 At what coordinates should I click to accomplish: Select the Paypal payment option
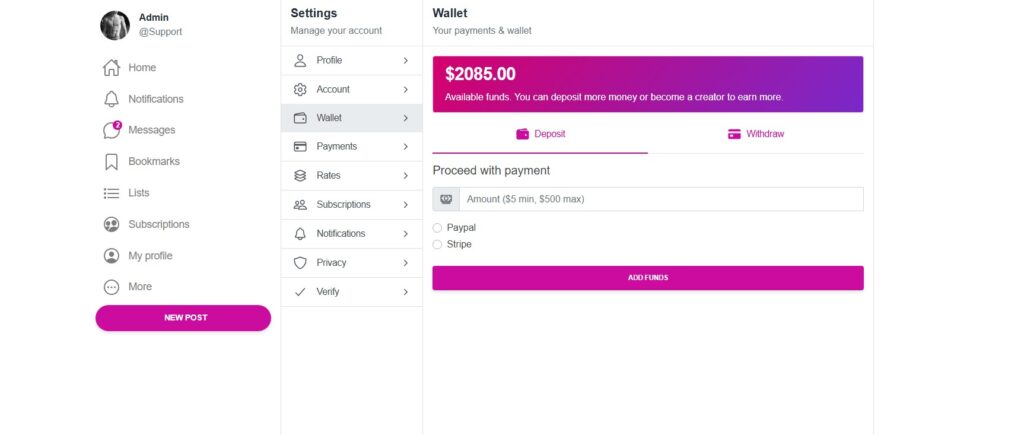(437, 228)
